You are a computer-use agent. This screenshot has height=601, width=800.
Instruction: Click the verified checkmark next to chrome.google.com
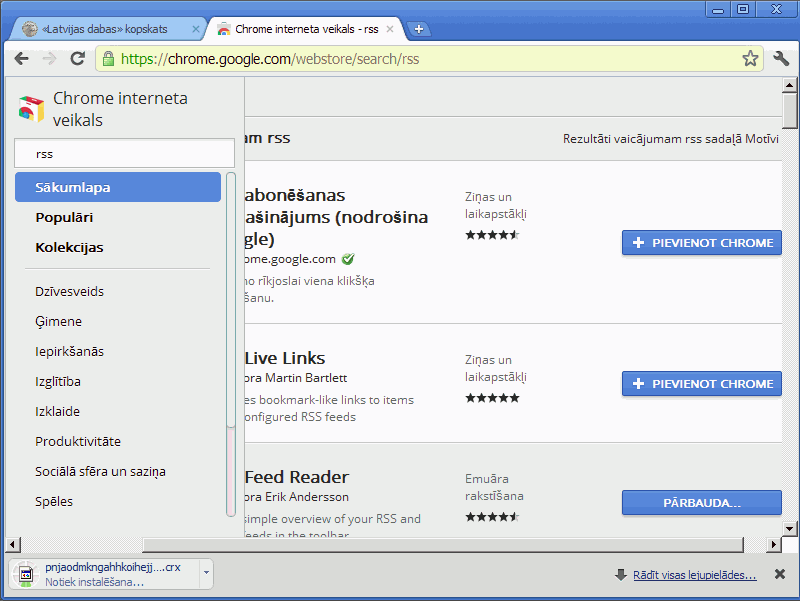click(x=348, y=259)
